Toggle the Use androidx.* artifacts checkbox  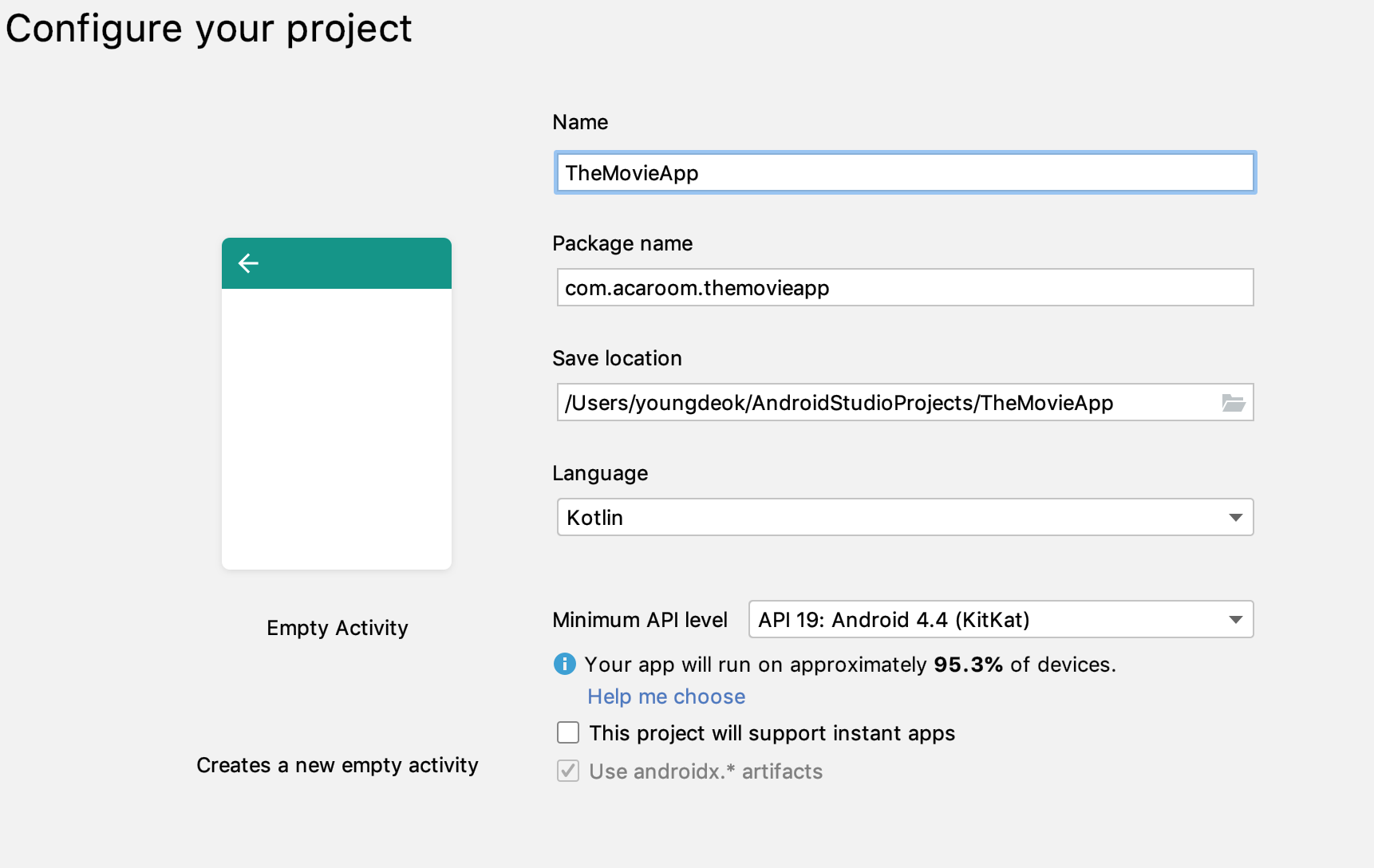click(x=568, y=771)
